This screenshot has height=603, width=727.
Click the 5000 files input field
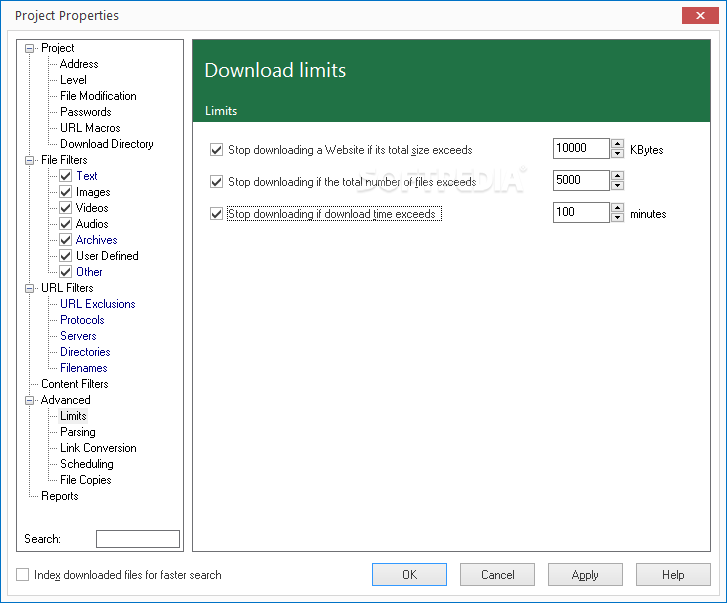[x=581, y=180]
